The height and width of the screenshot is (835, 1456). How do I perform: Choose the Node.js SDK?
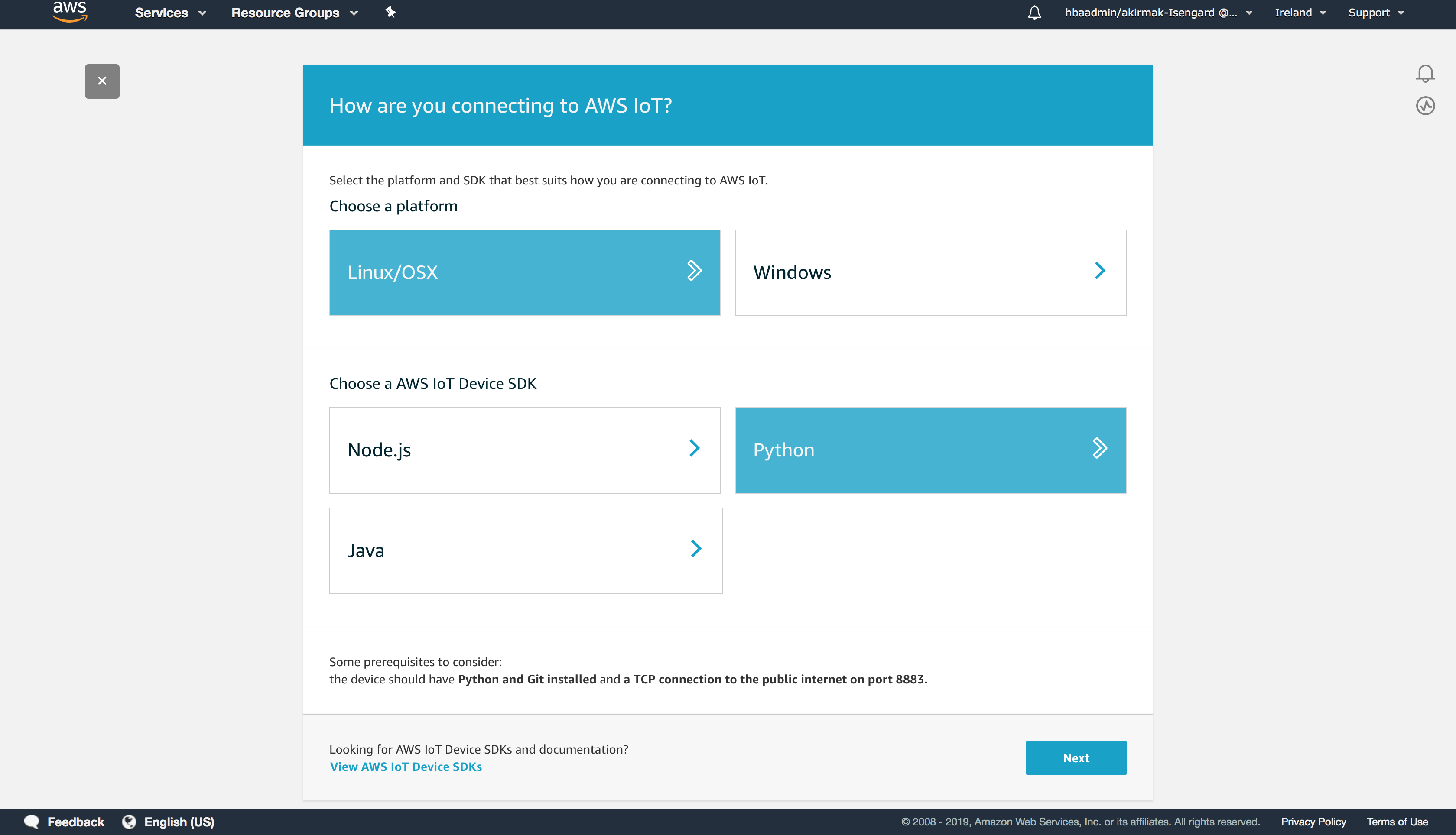tap(525, 450)
